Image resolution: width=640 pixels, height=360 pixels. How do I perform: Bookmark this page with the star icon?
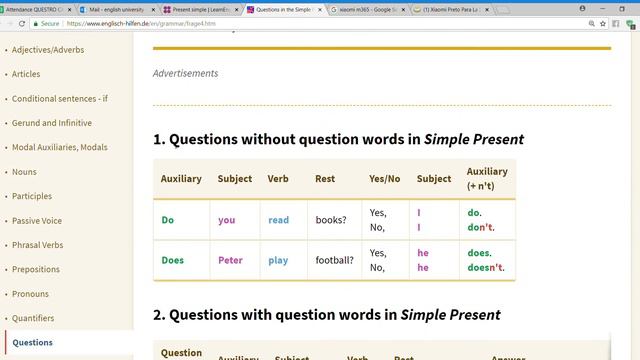click(603, 24)
